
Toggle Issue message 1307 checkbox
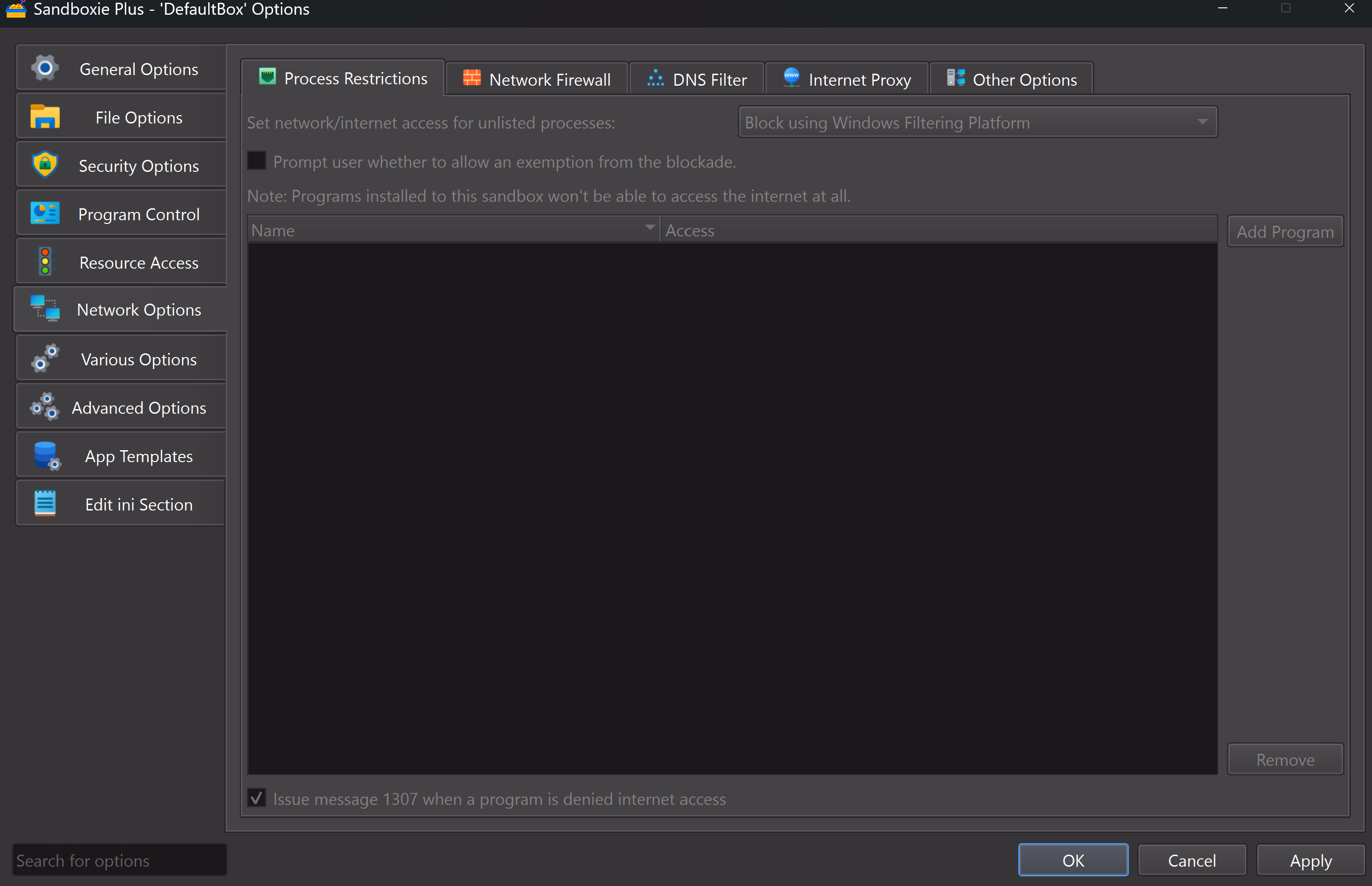pyautogui.click(x=257, y=798)
